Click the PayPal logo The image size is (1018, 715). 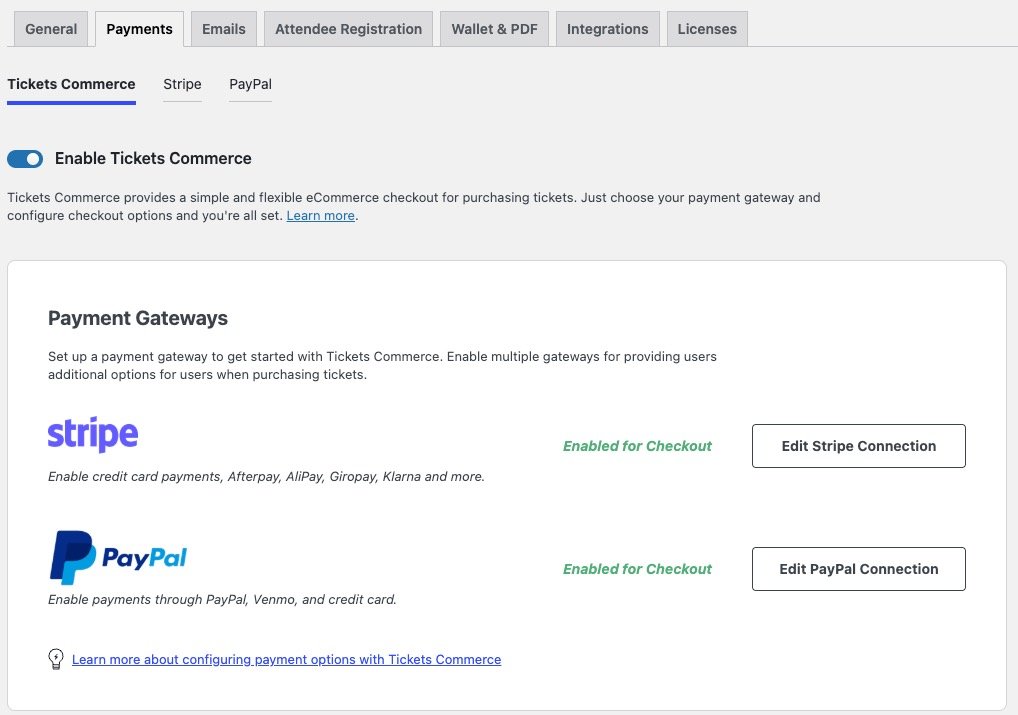coord(117,556)
